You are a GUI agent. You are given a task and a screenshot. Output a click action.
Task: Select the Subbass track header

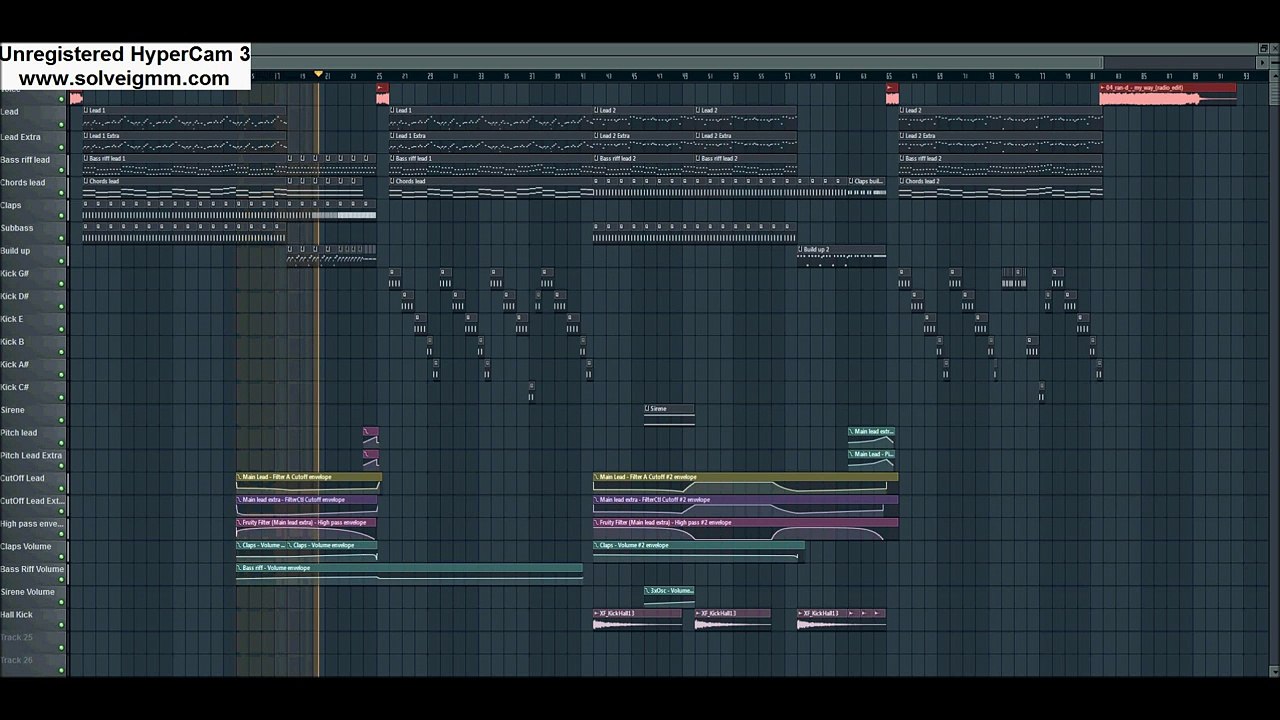33,229
